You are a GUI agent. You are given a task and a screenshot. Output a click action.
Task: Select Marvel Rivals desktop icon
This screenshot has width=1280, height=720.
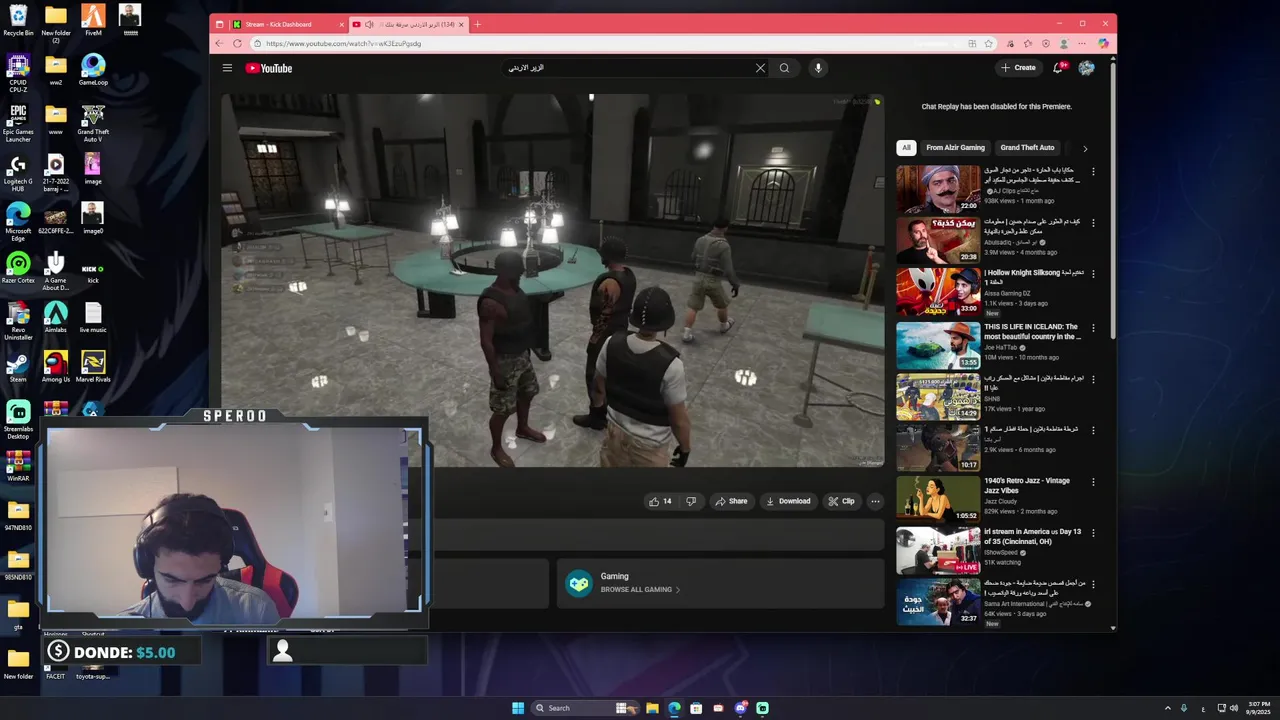pos(93,366)
